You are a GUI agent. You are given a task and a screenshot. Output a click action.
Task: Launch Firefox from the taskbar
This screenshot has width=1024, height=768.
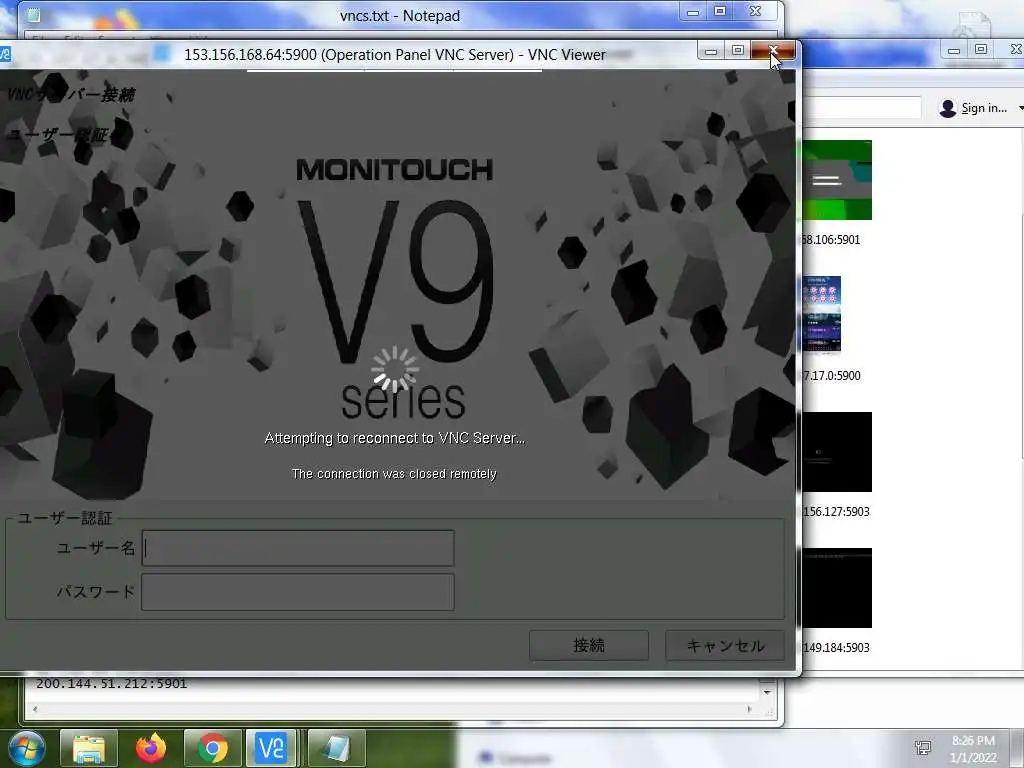[x=151, y=748]
